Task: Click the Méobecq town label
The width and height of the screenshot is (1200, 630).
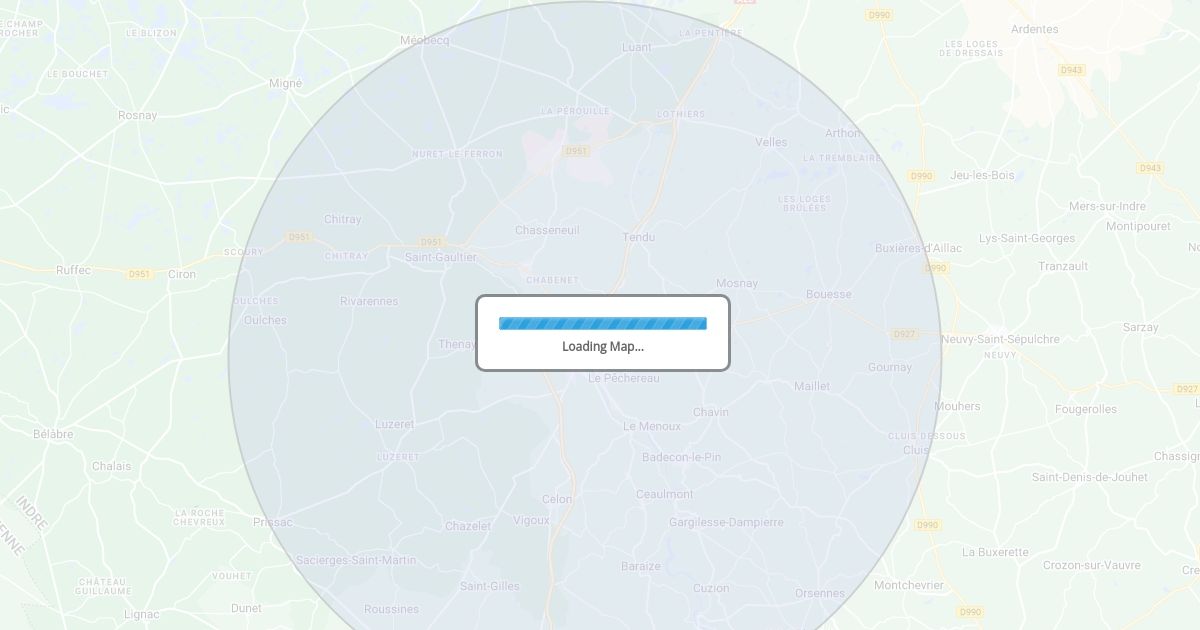Action: coord(425,40)
